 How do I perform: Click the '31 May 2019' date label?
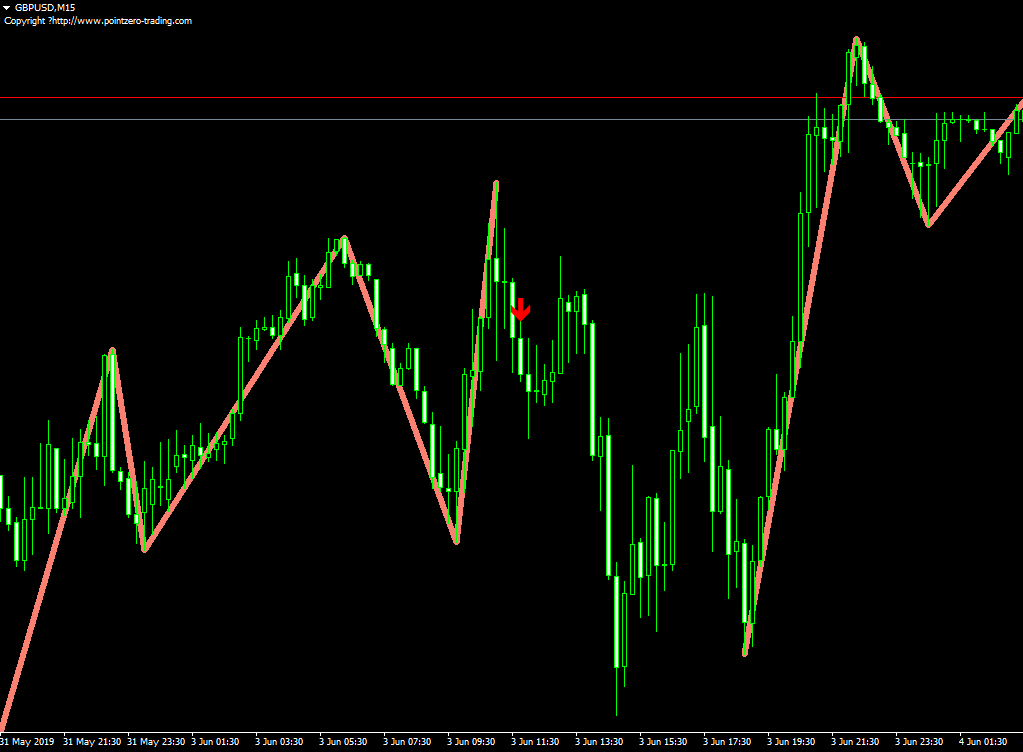[27, 742]
